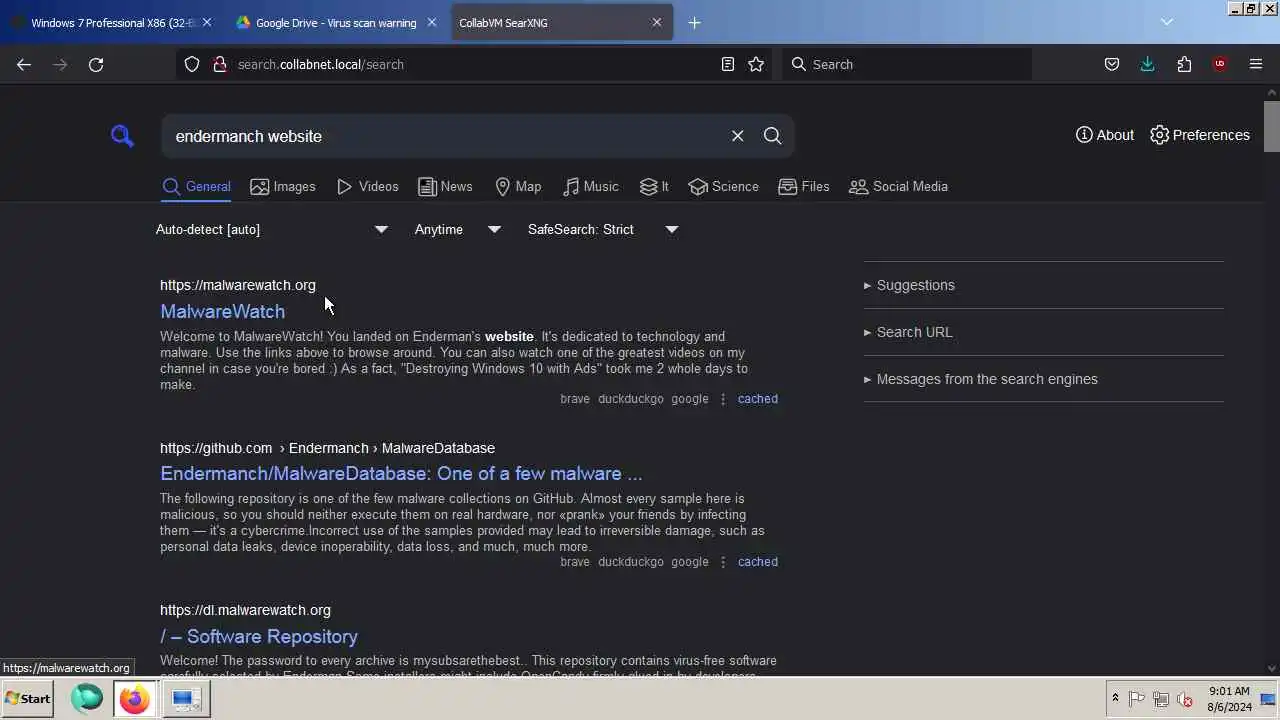Expand Messages from the search engines
The image size is (1280, 720).
pos(981,379)
